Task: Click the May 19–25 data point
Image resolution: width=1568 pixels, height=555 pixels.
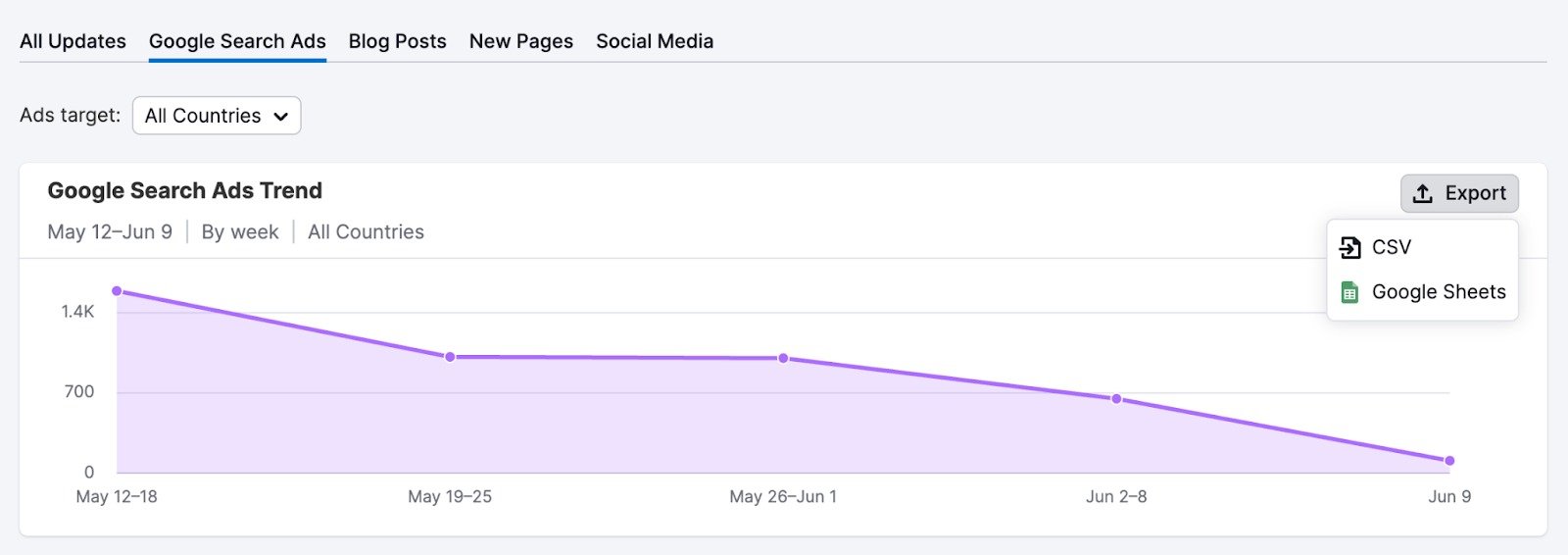Action: click(450, 357)
